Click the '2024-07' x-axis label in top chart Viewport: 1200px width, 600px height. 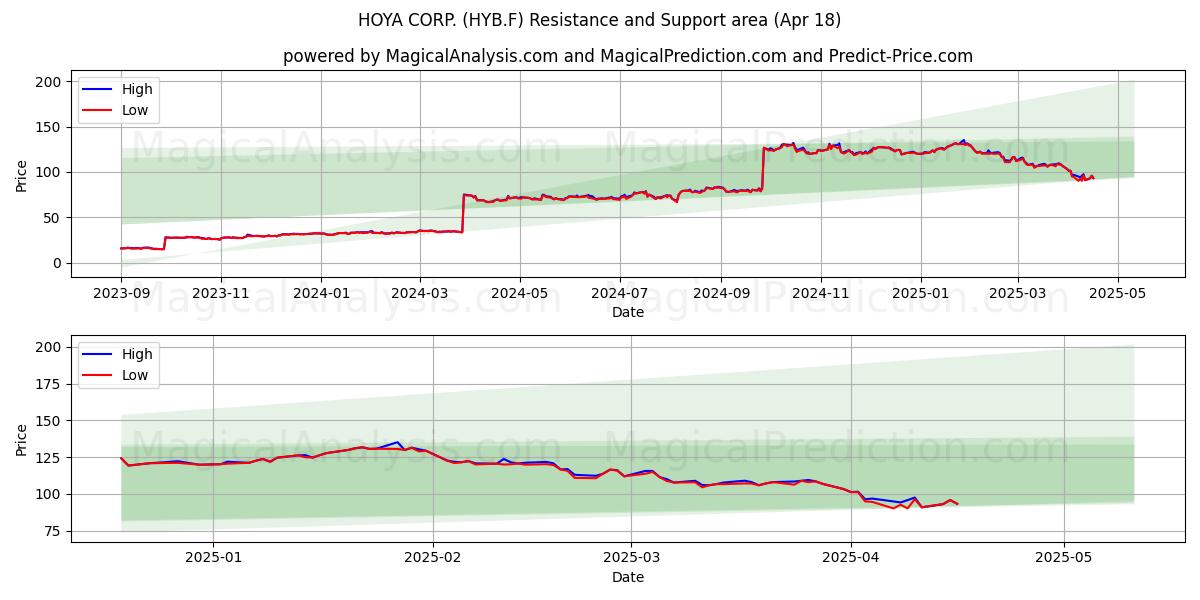[619, 295]
